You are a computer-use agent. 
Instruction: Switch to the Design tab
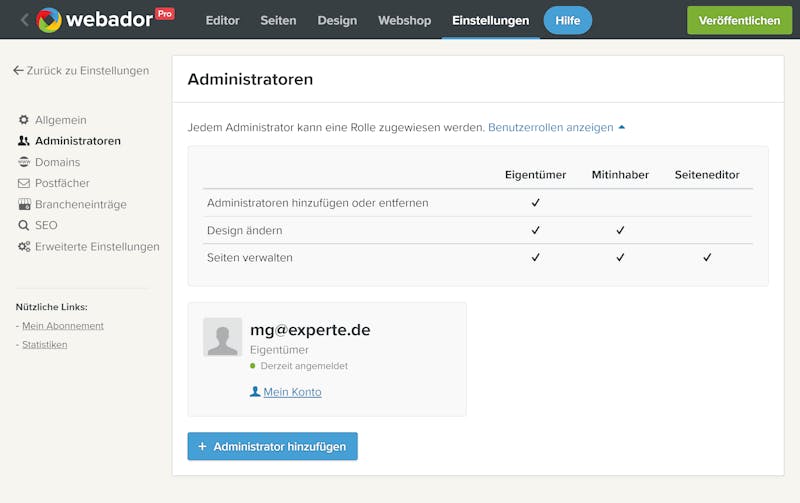337,20
